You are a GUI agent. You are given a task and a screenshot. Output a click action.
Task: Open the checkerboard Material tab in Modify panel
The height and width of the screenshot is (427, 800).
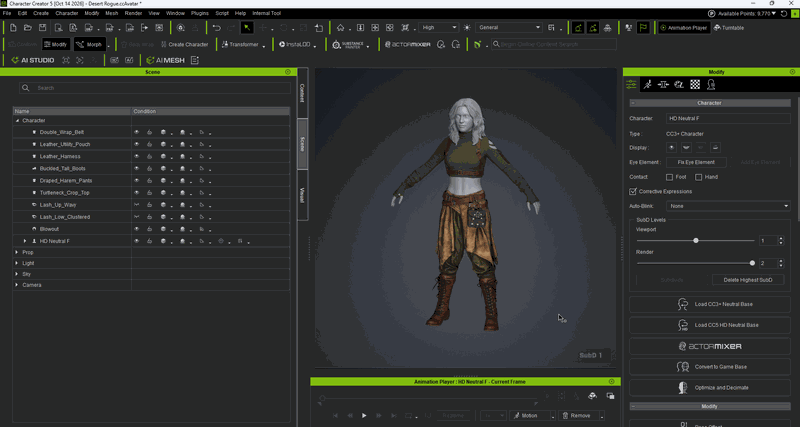pyautogui.click(x=695, y=85)
